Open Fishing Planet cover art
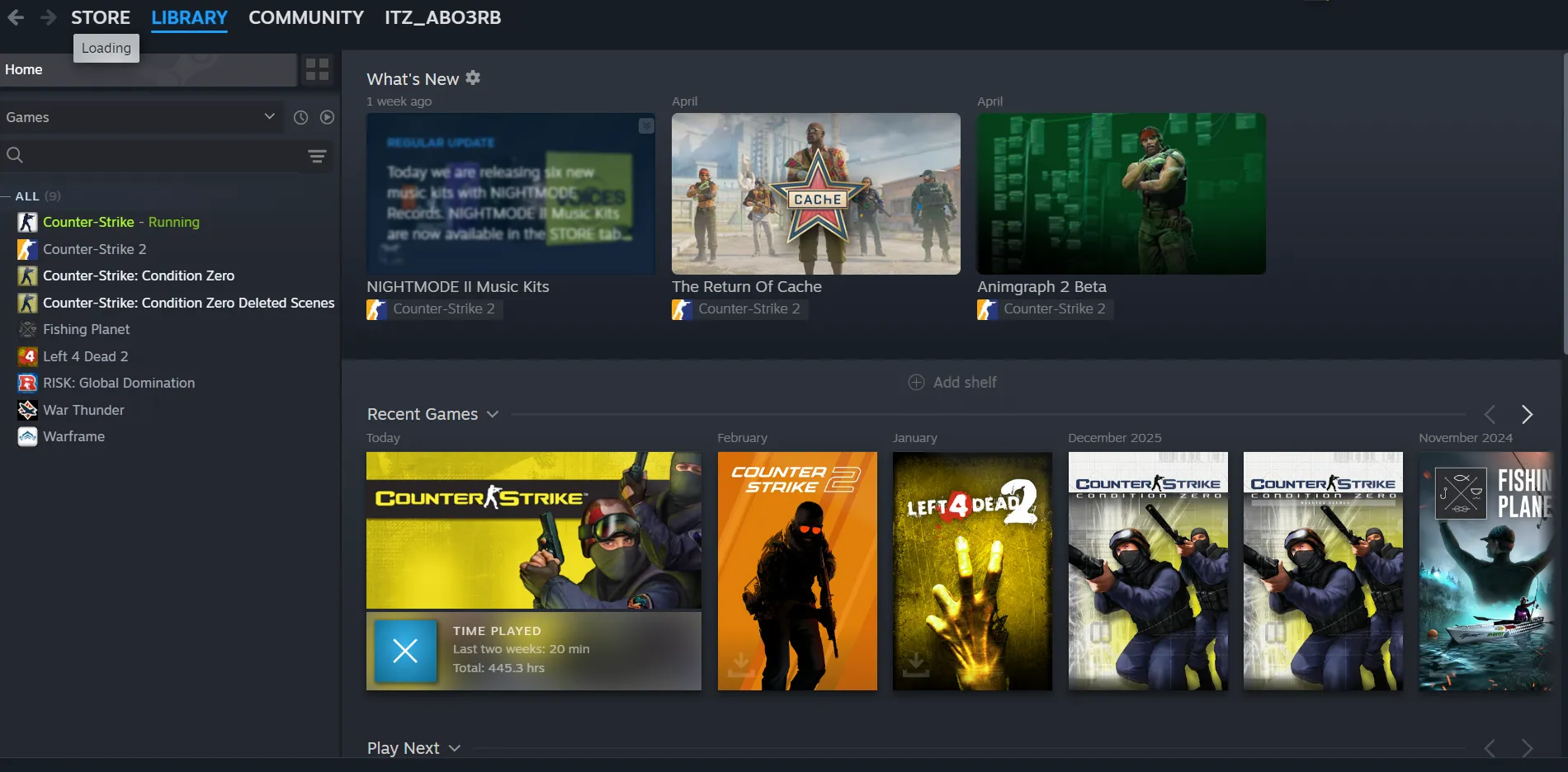 click(1485, 571)
